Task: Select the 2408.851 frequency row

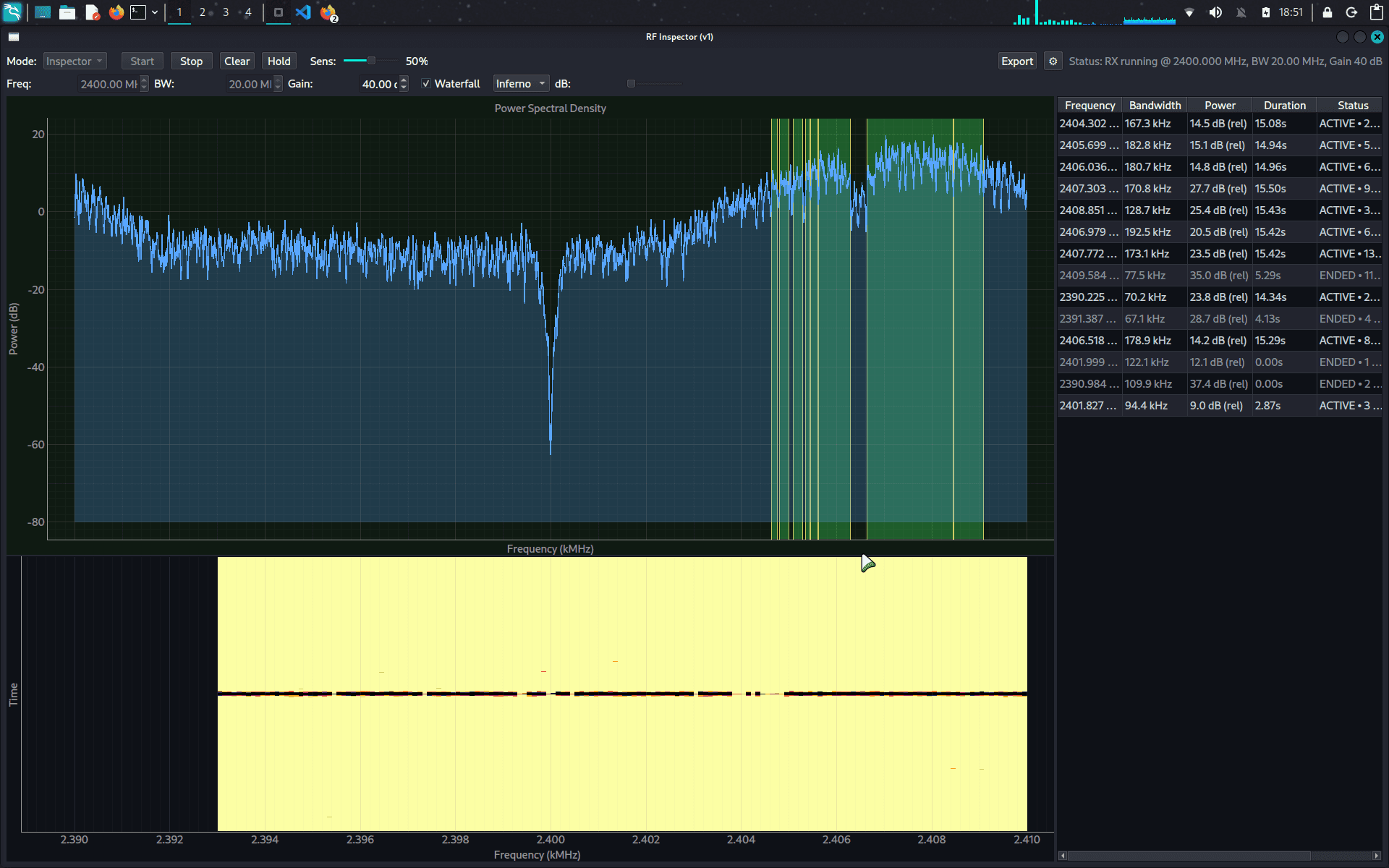Action: pyautogui.click(x=1220, y=210)
